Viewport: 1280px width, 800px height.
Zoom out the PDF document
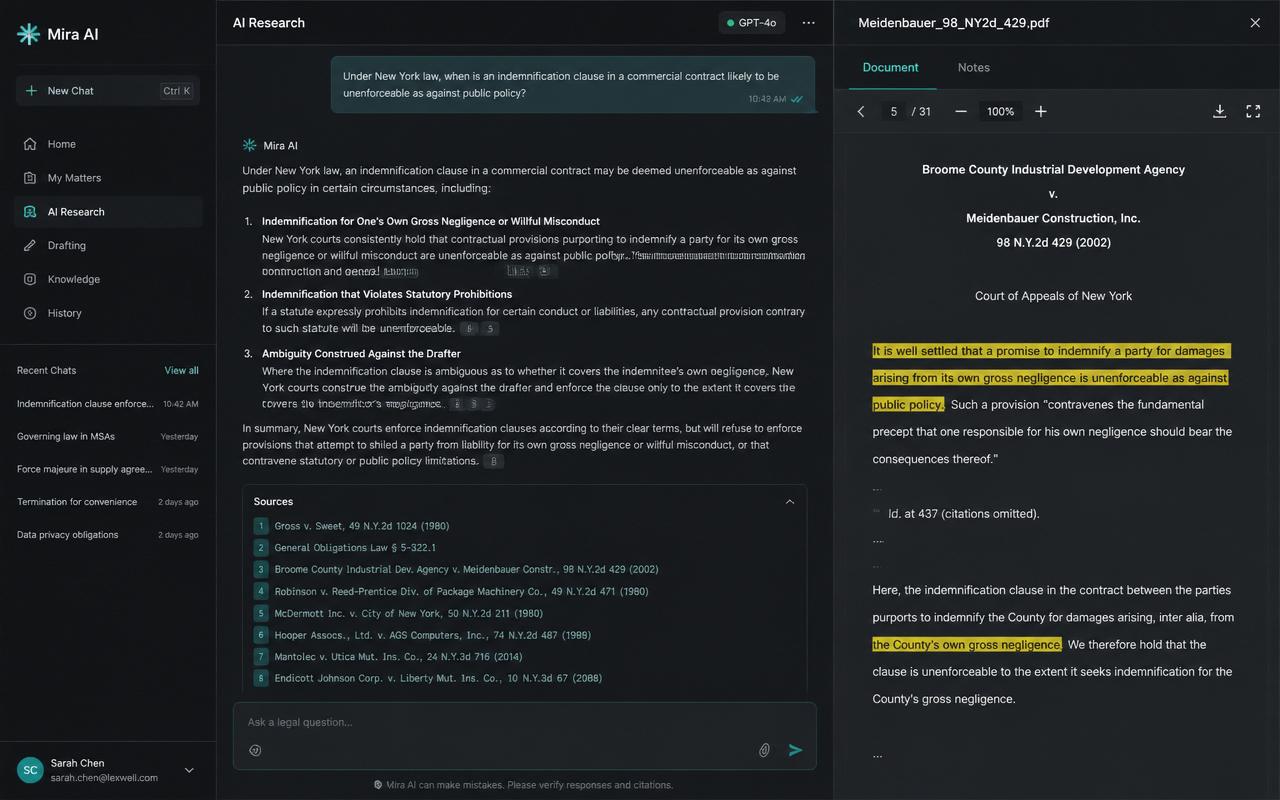coord(961,112)
